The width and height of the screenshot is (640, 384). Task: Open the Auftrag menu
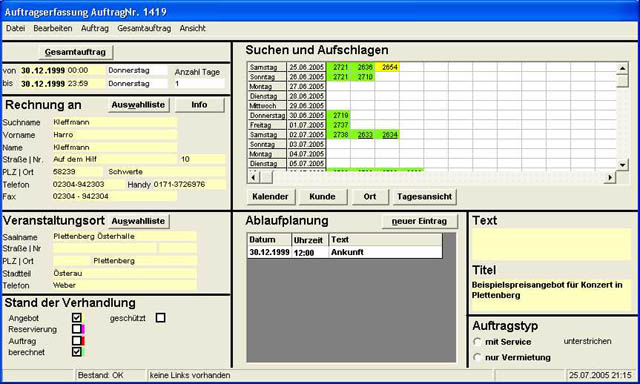point(95,28)
